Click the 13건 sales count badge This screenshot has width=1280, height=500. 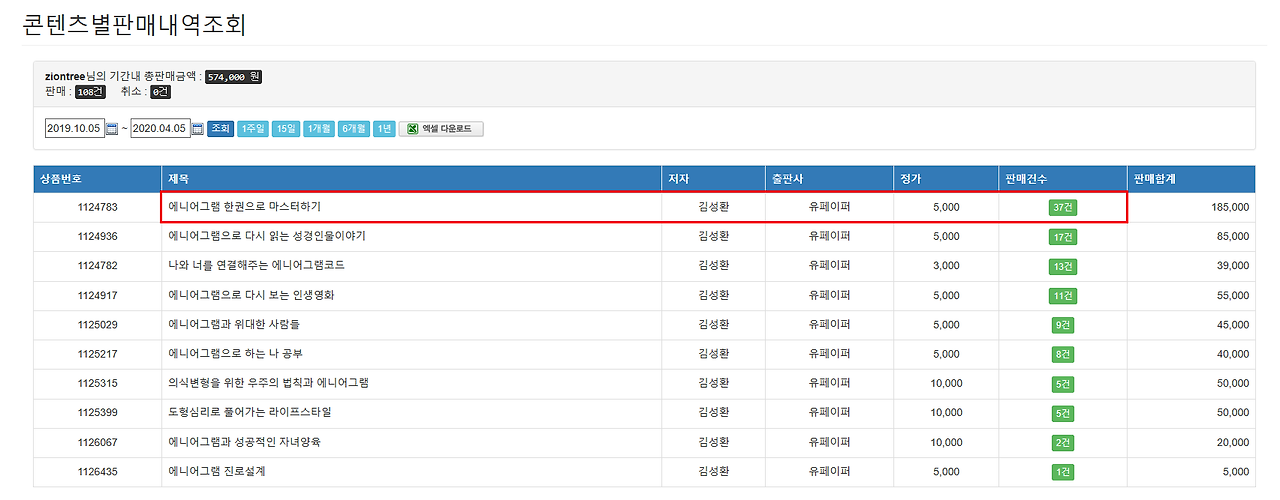pyautogui.click(x=1062, y=266)
